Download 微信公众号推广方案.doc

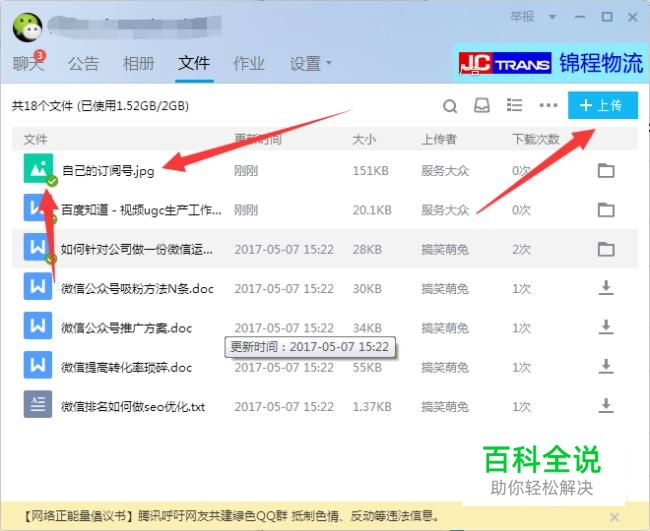[606, 327]
